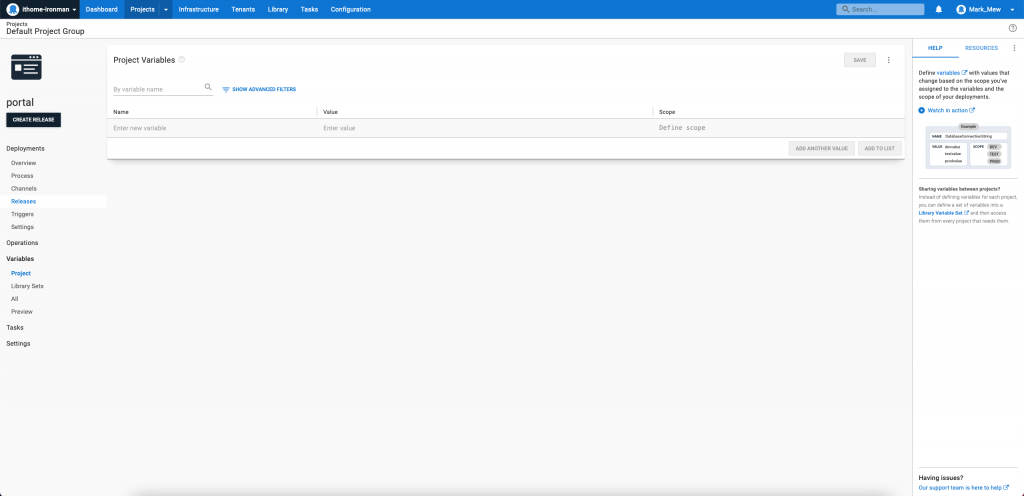Click ADD ANOTHER VALUE button
This screenshot has width=1024, height=496.
[x=822, y=149]
